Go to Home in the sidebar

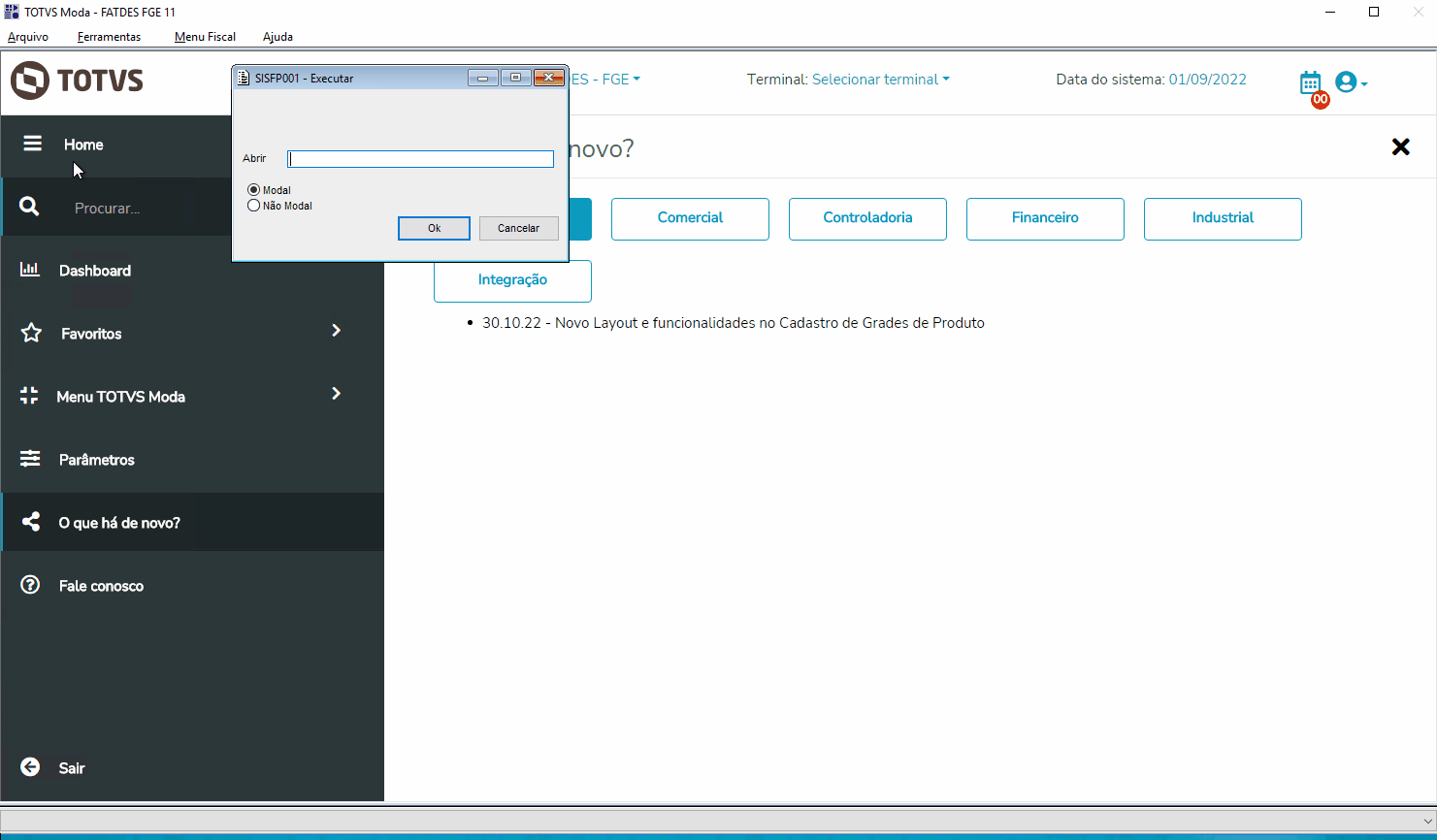click(83, 145)
